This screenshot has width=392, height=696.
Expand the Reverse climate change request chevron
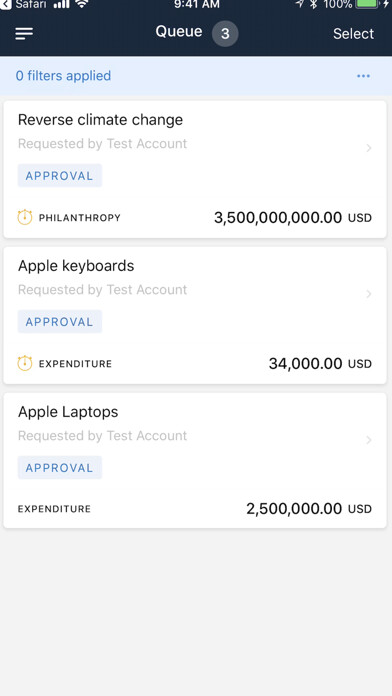368,148
